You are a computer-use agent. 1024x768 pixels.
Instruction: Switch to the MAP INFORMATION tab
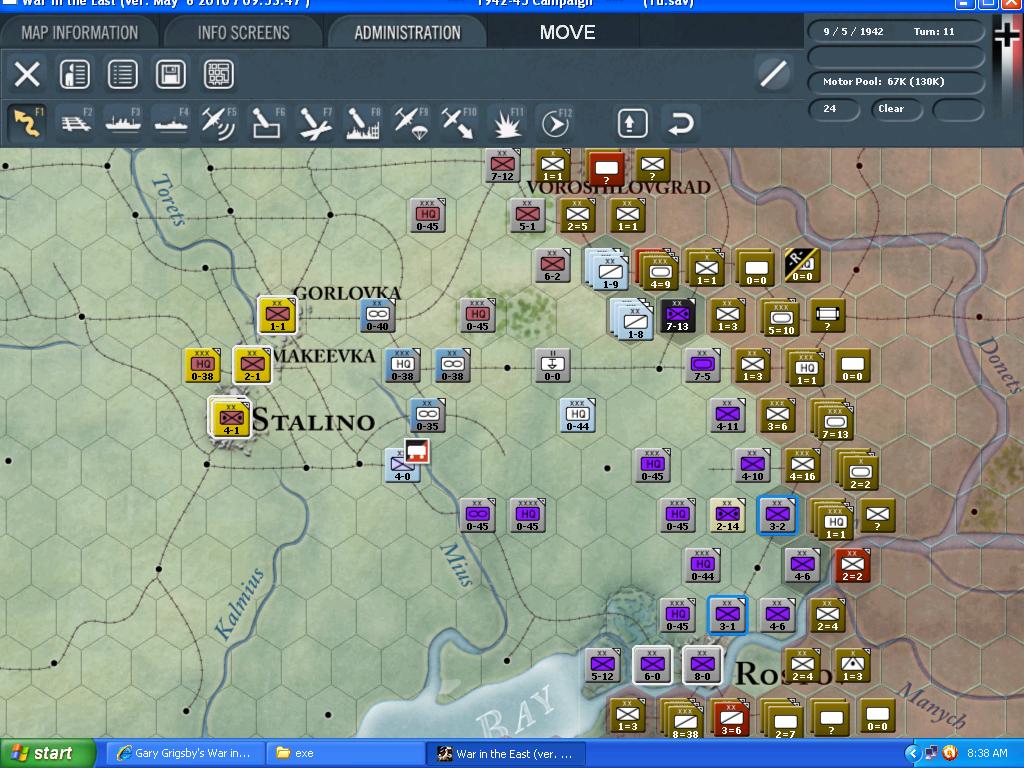[79, 33]
